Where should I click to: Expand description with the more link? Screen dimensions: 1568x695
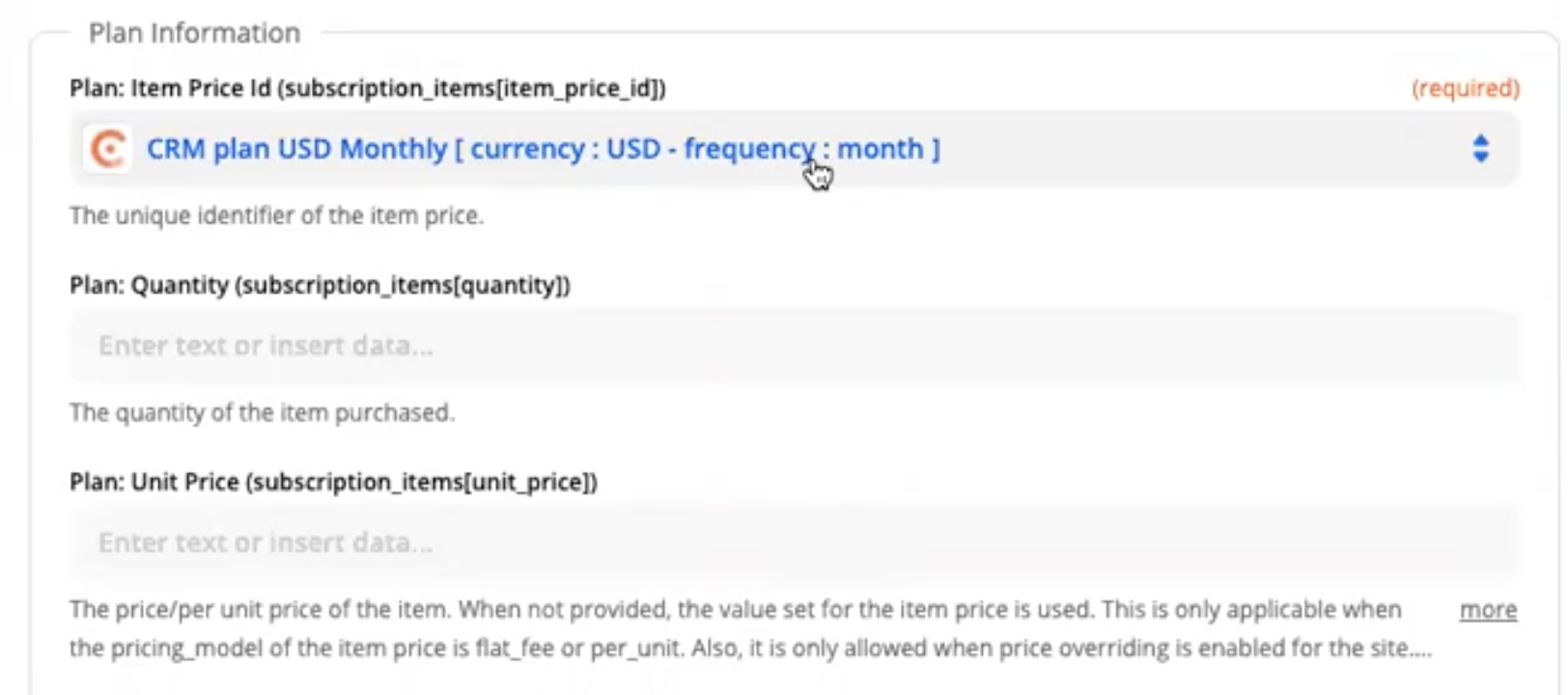1488,610
